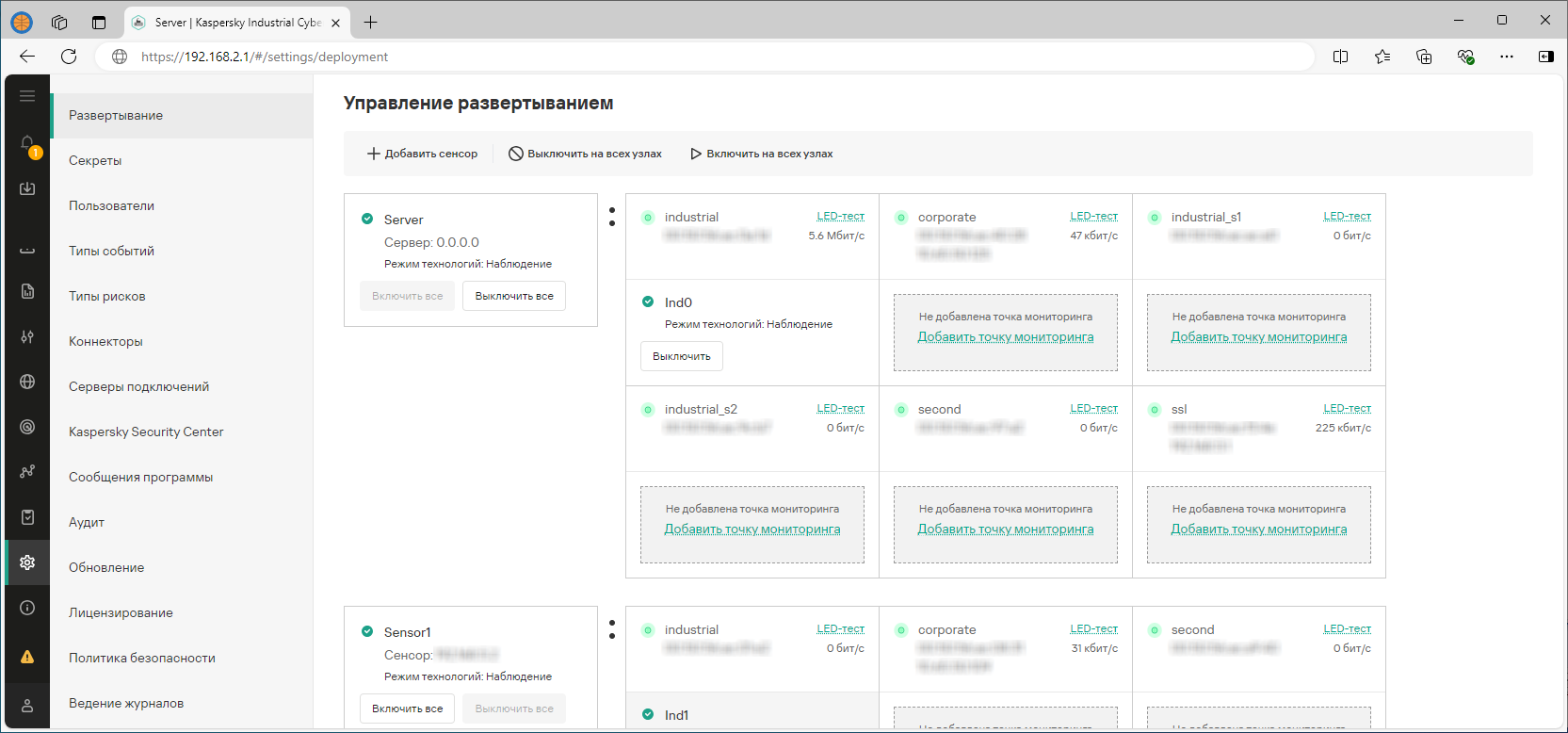This screenshot has height=733, width=1568.
Task: Turn off the Ind0 monitoring point
Action: [x=681, y=356]
